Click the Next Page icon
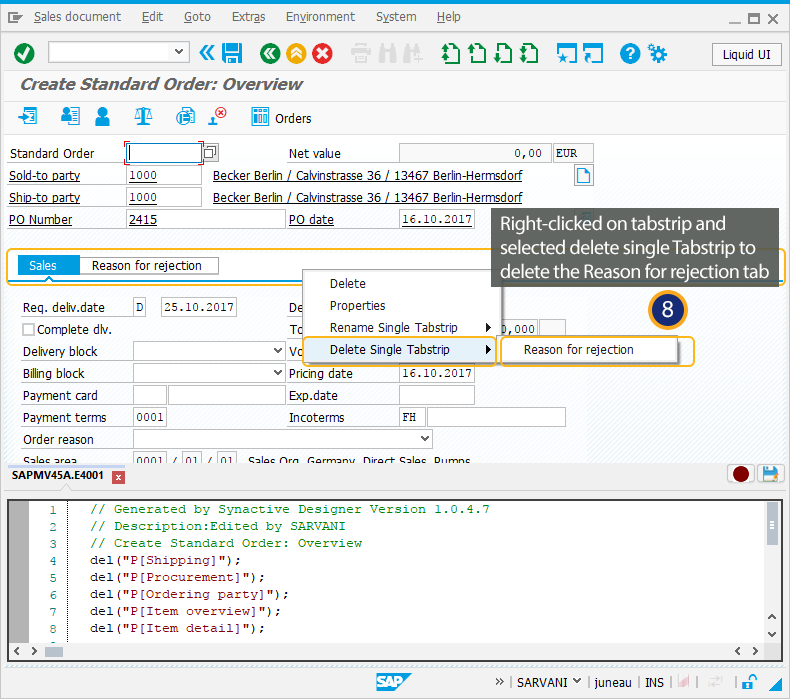This screenshot has height=699, width=790. (x=503, y=53)
